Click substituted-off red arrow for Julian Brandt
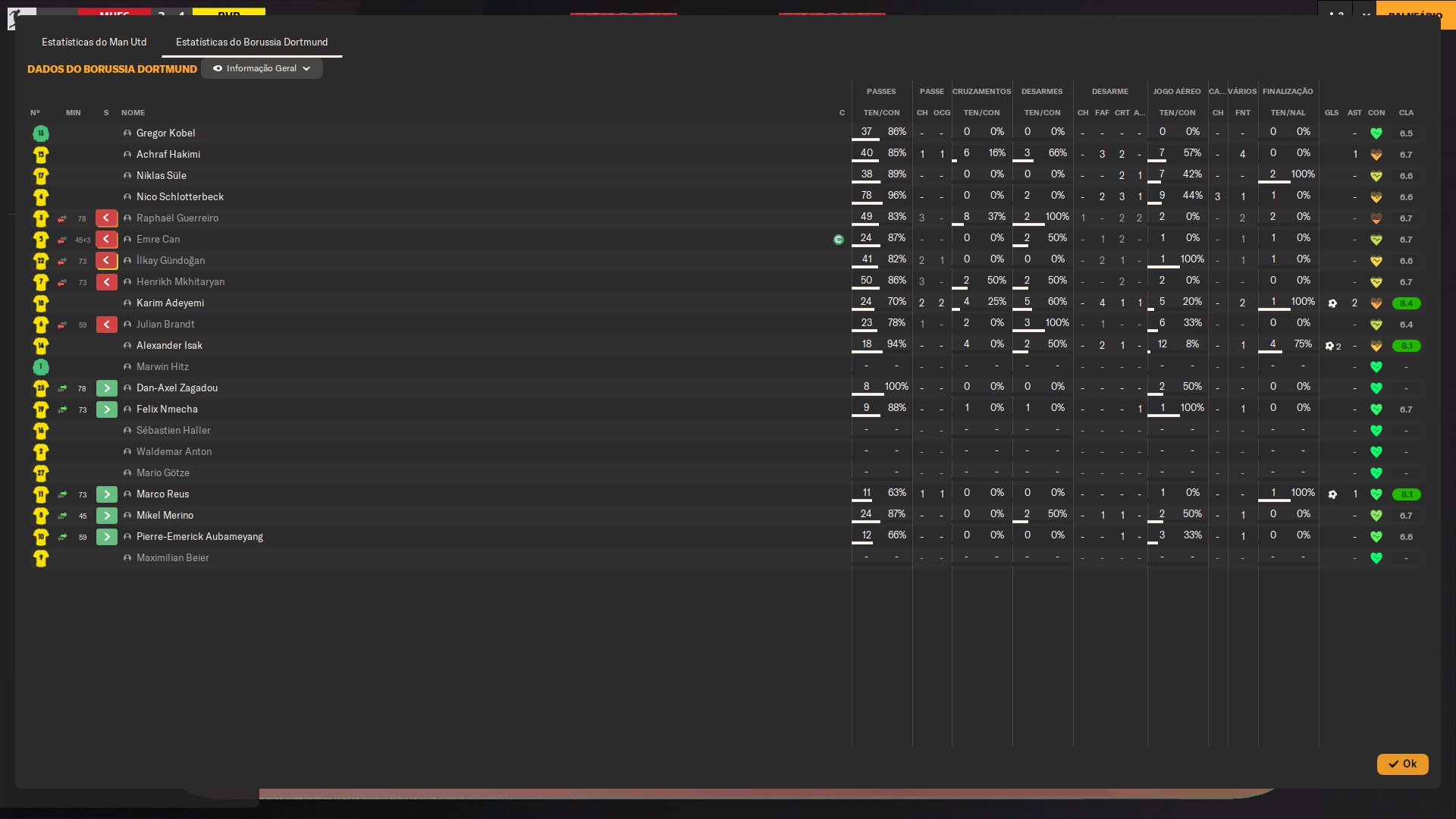Viewport: 1456px width, 819px height. tap(107, 325)
